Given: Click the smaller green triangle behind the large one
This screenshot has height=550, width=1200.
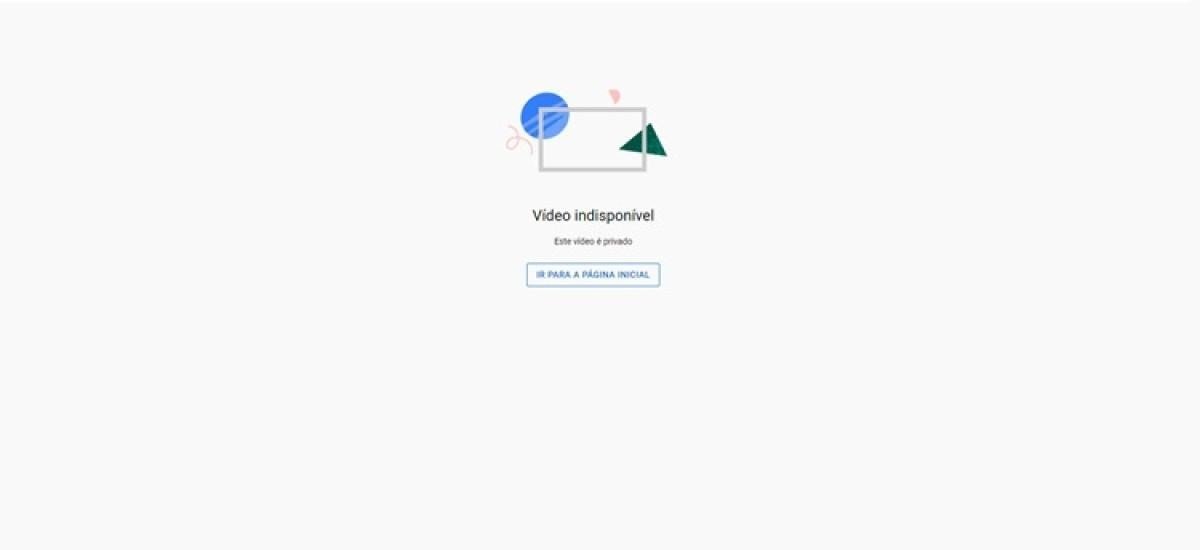Looking at the screenshot, I should click(631, 144).
